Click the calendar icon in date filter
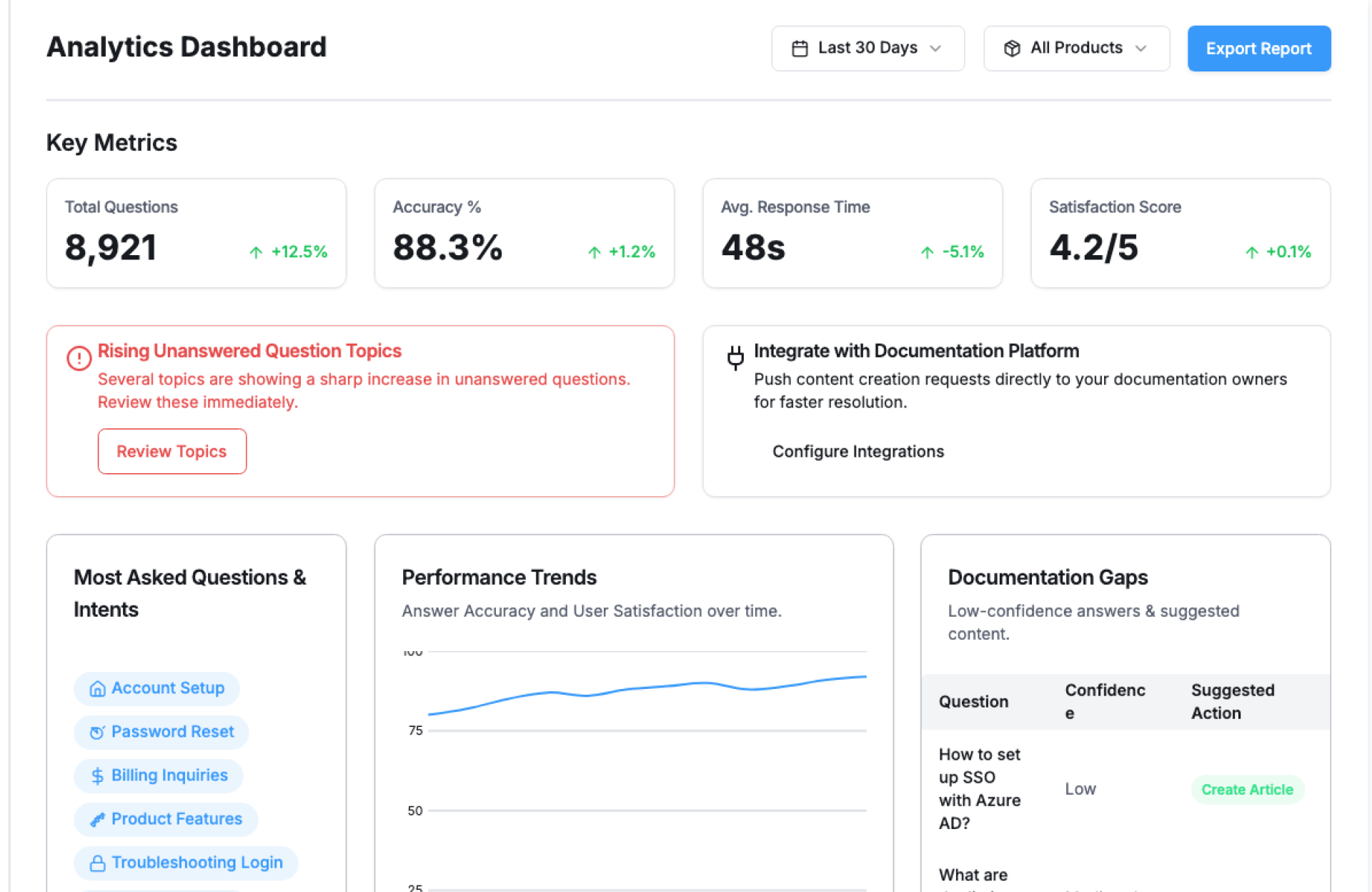The image size is (1372, 892). 800,49
